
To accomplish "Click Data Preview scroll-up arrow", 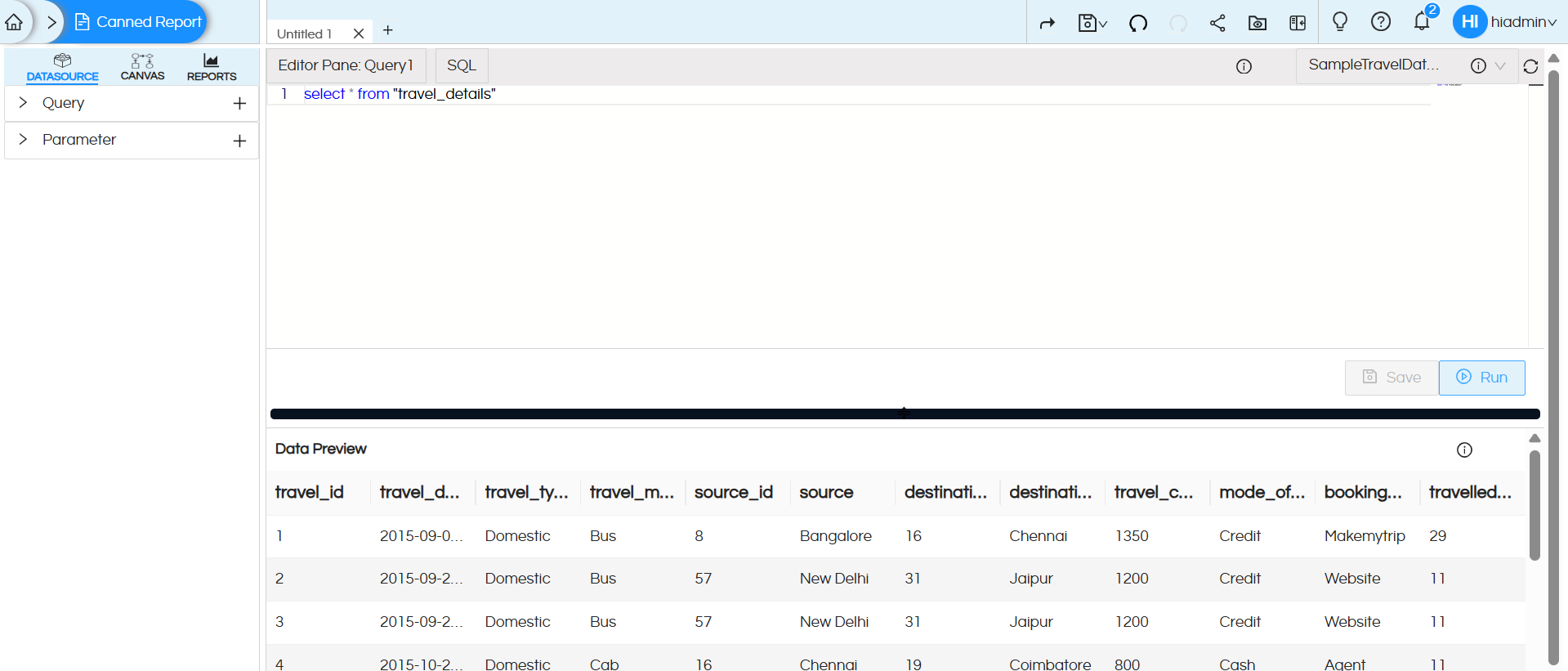I will pos(1534,439).
